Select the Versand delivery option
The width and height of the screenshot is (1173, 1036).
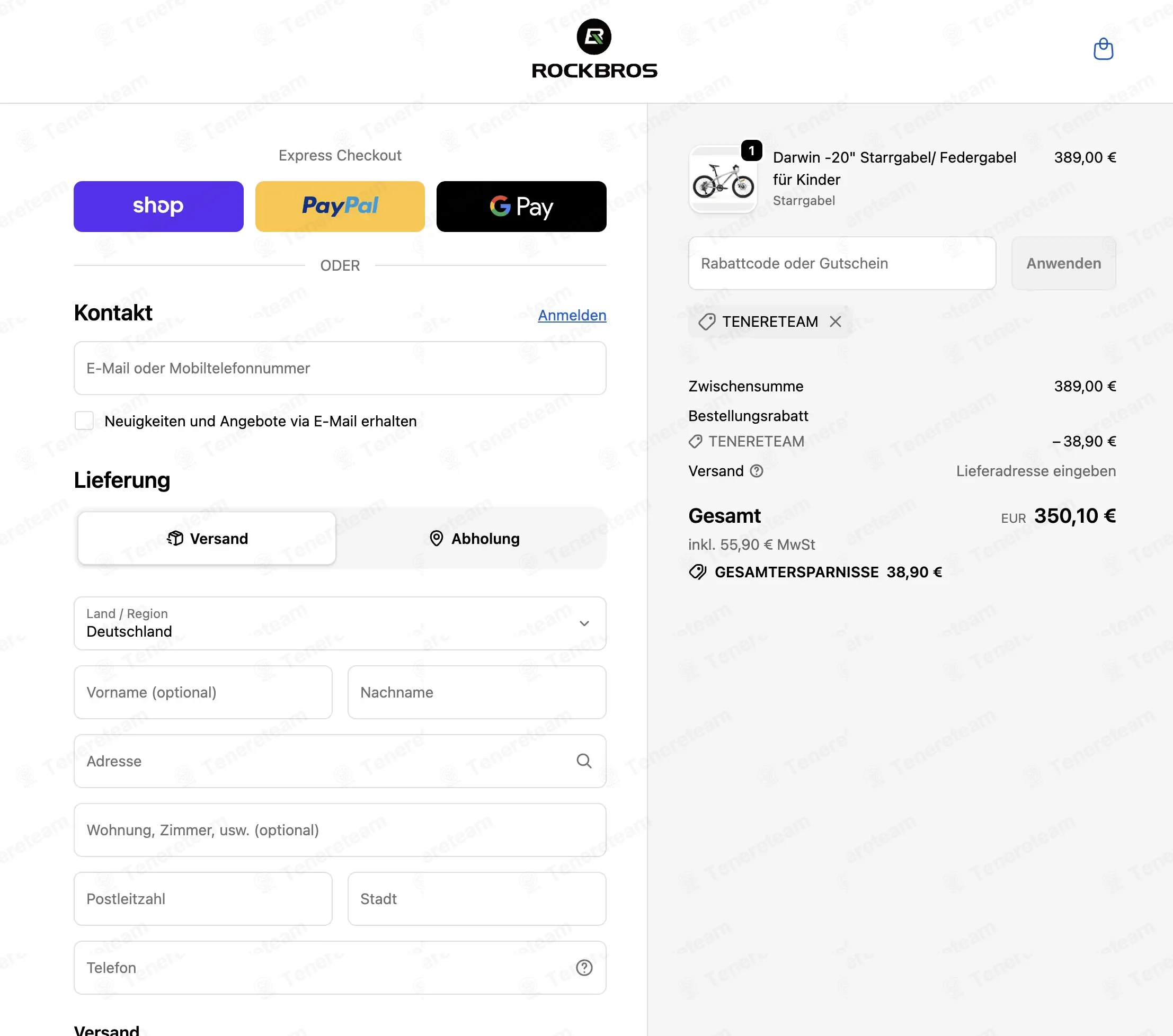[207, 538]
